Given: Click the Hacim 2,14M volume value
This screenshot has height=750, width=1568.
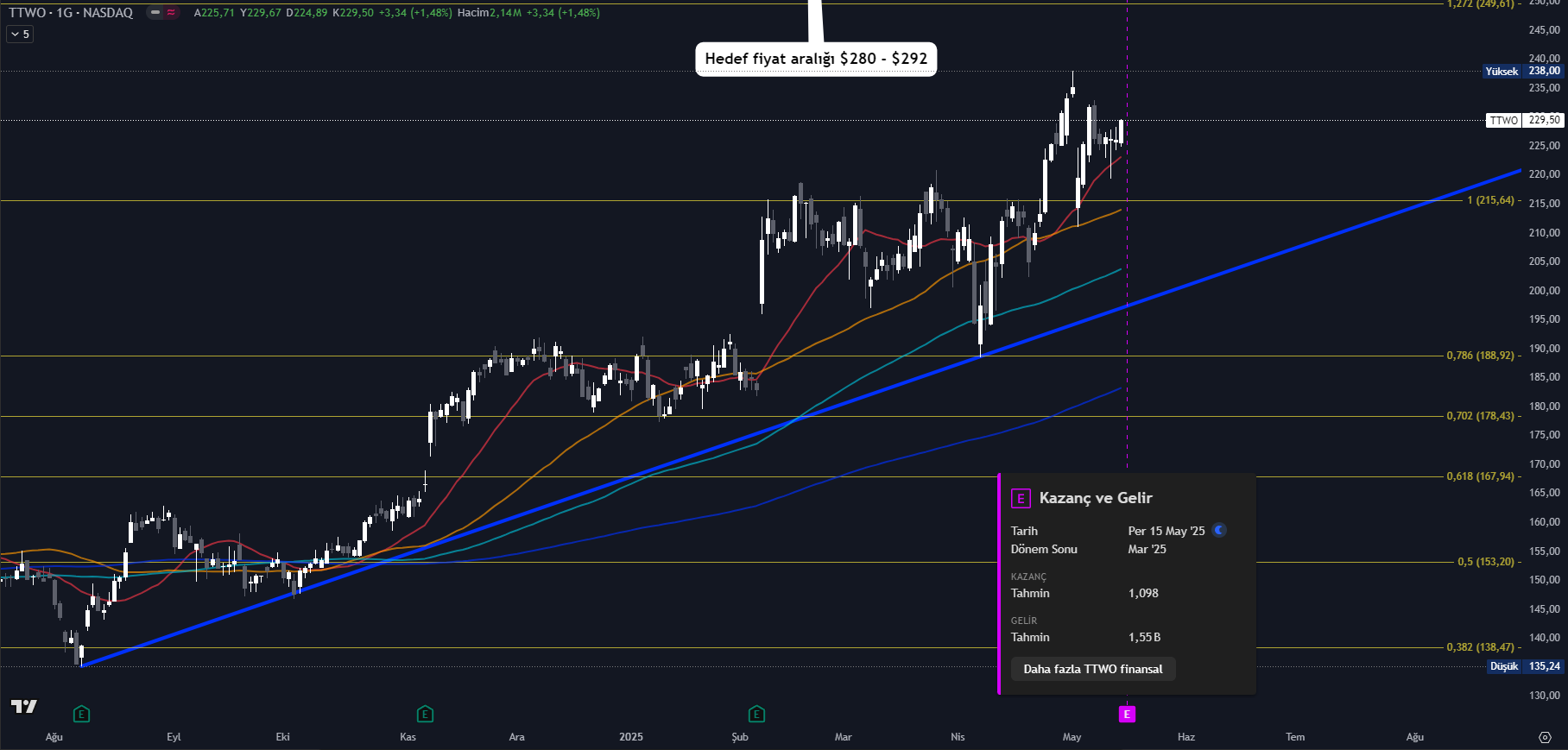Looking at the screenshot, I should click(490, 13).
